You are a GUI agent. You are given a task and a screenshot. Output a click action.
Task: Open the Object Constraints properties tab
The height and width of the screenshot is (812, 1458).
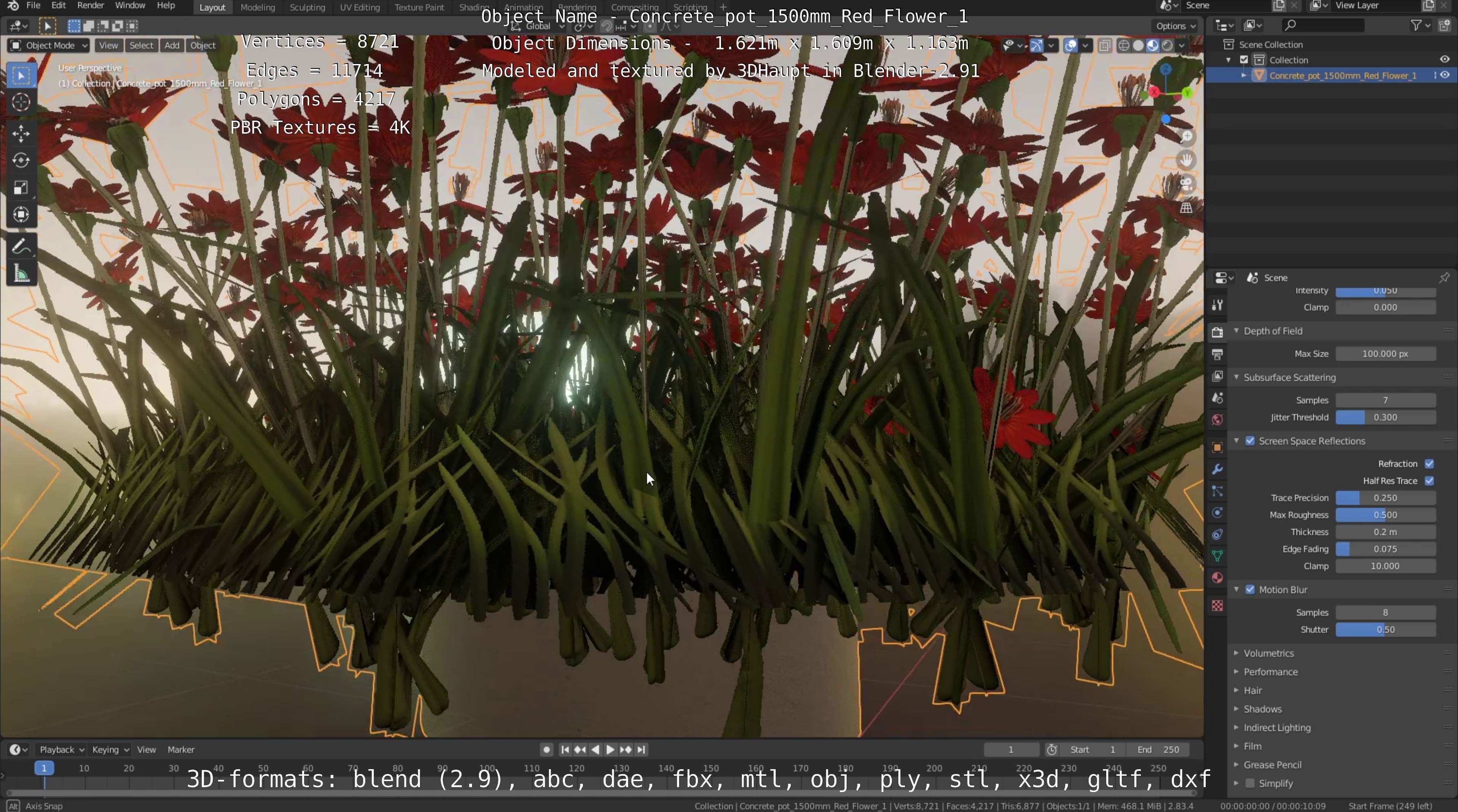tap(1218, 534)
